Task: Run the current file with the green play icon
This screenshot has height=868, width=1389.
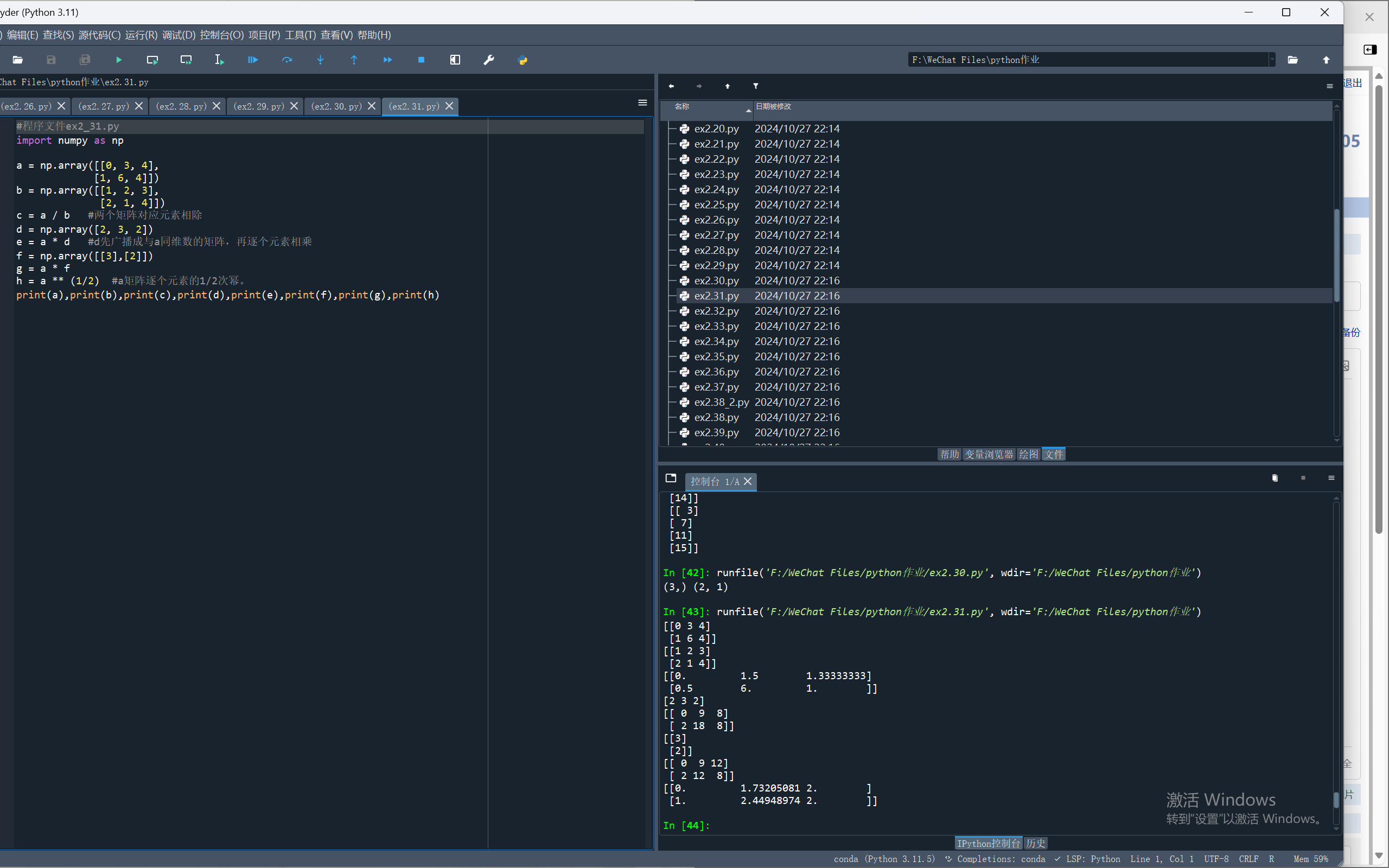Action: click(x=119, y=60)
